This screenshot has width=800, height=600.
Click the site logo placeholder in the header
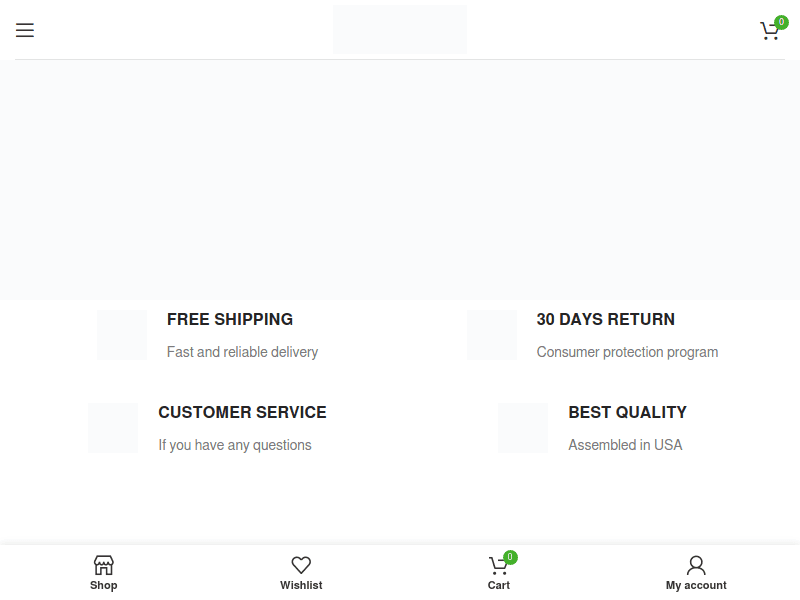click(x=400, y=30)
